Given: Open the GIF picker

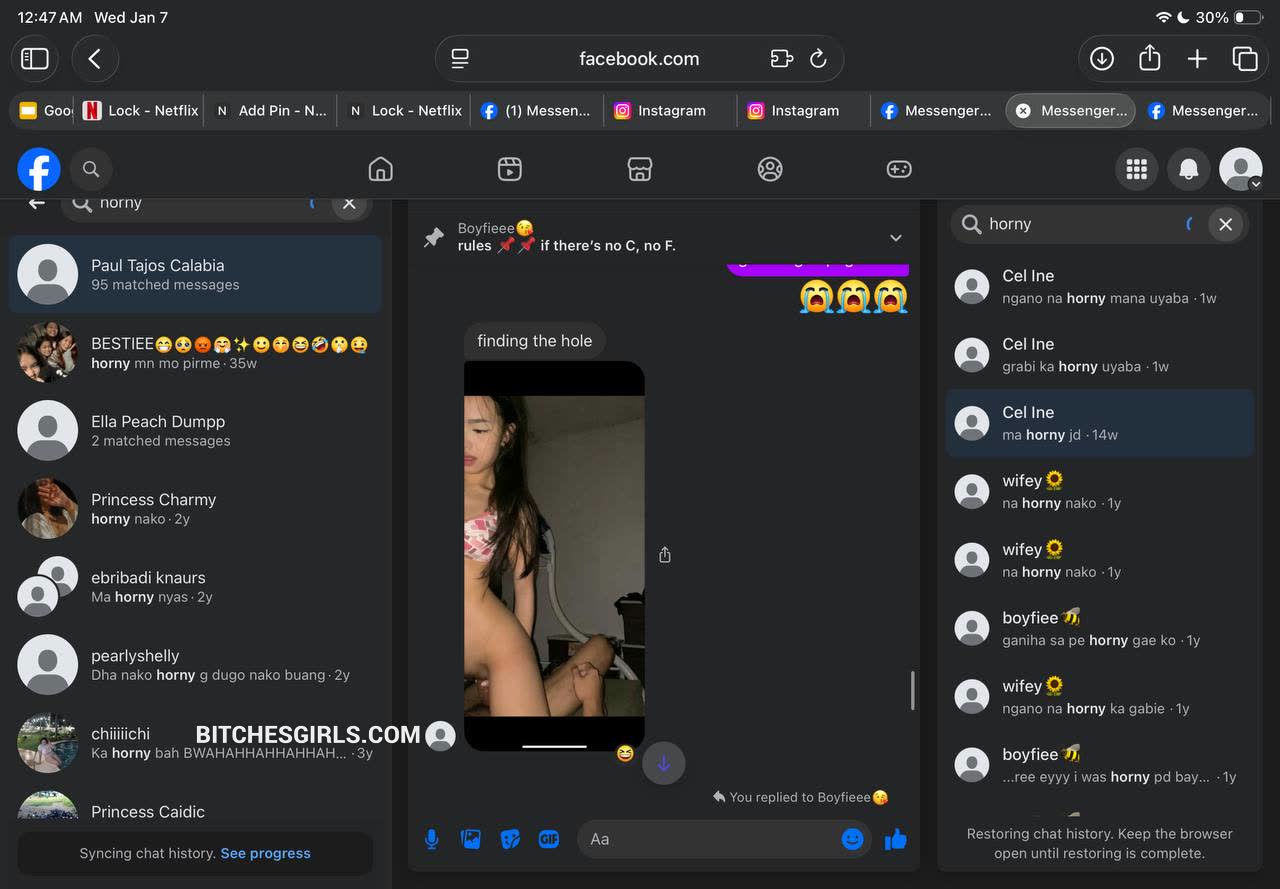Looking at the screenshot, I should point(549,839).
